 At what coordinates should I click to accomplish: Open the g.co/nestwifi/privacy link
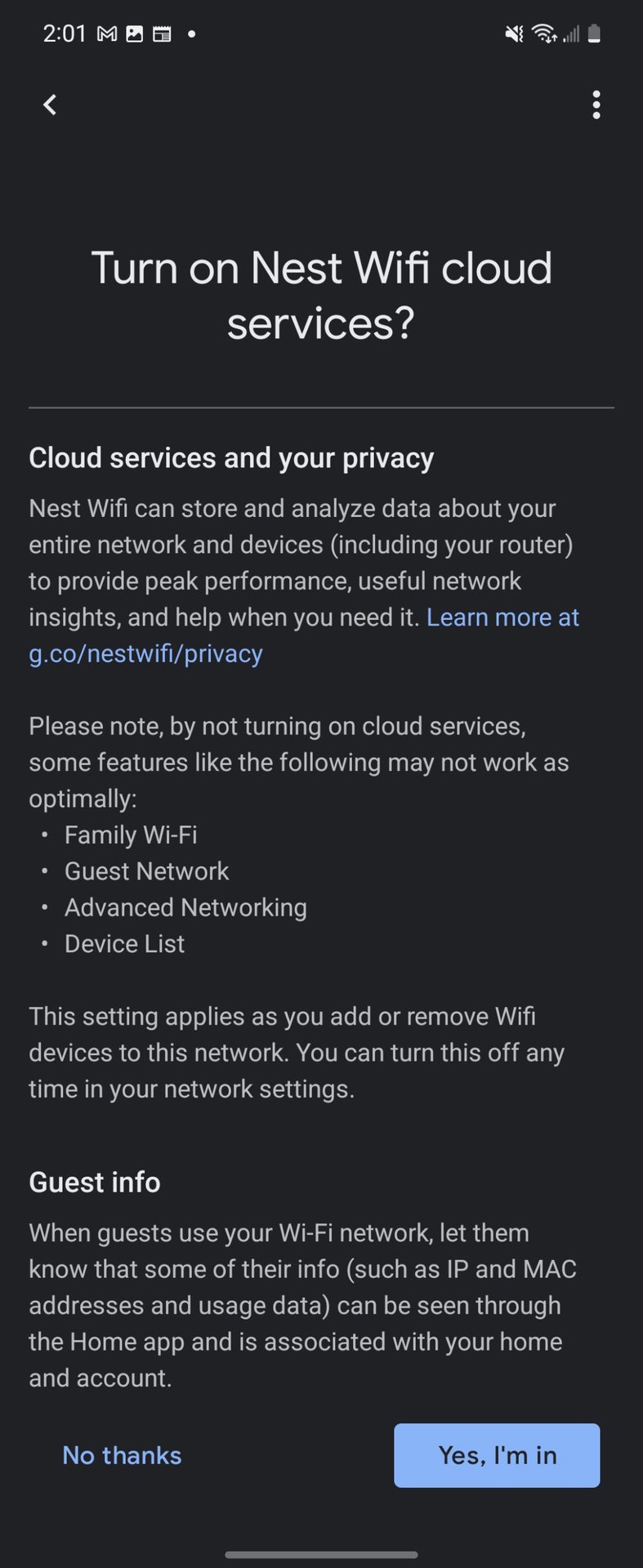click(x=145, y=653)
